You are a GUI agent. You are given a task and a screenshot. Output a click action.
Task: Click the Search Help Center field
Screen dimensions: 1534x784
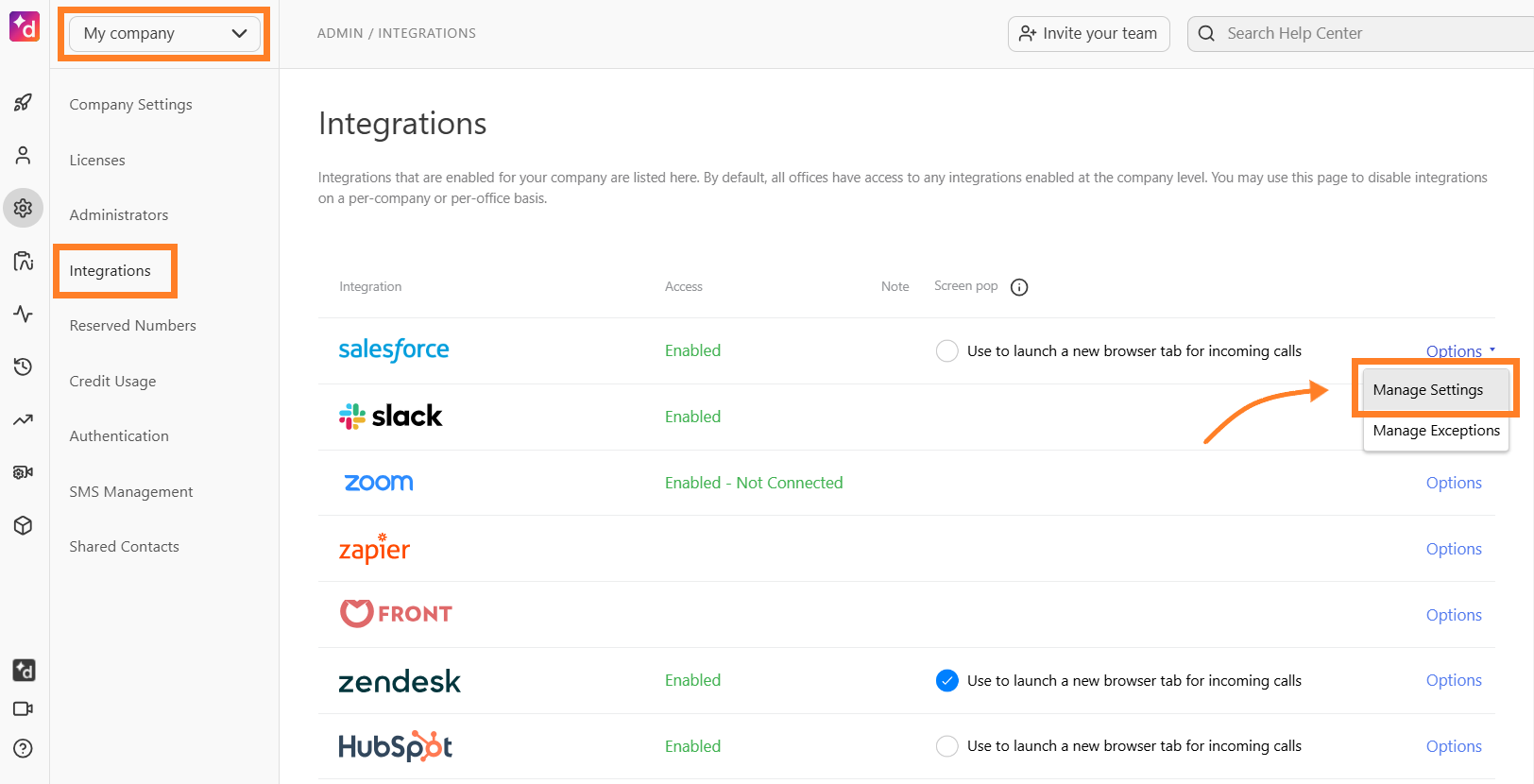[1361, 34]
